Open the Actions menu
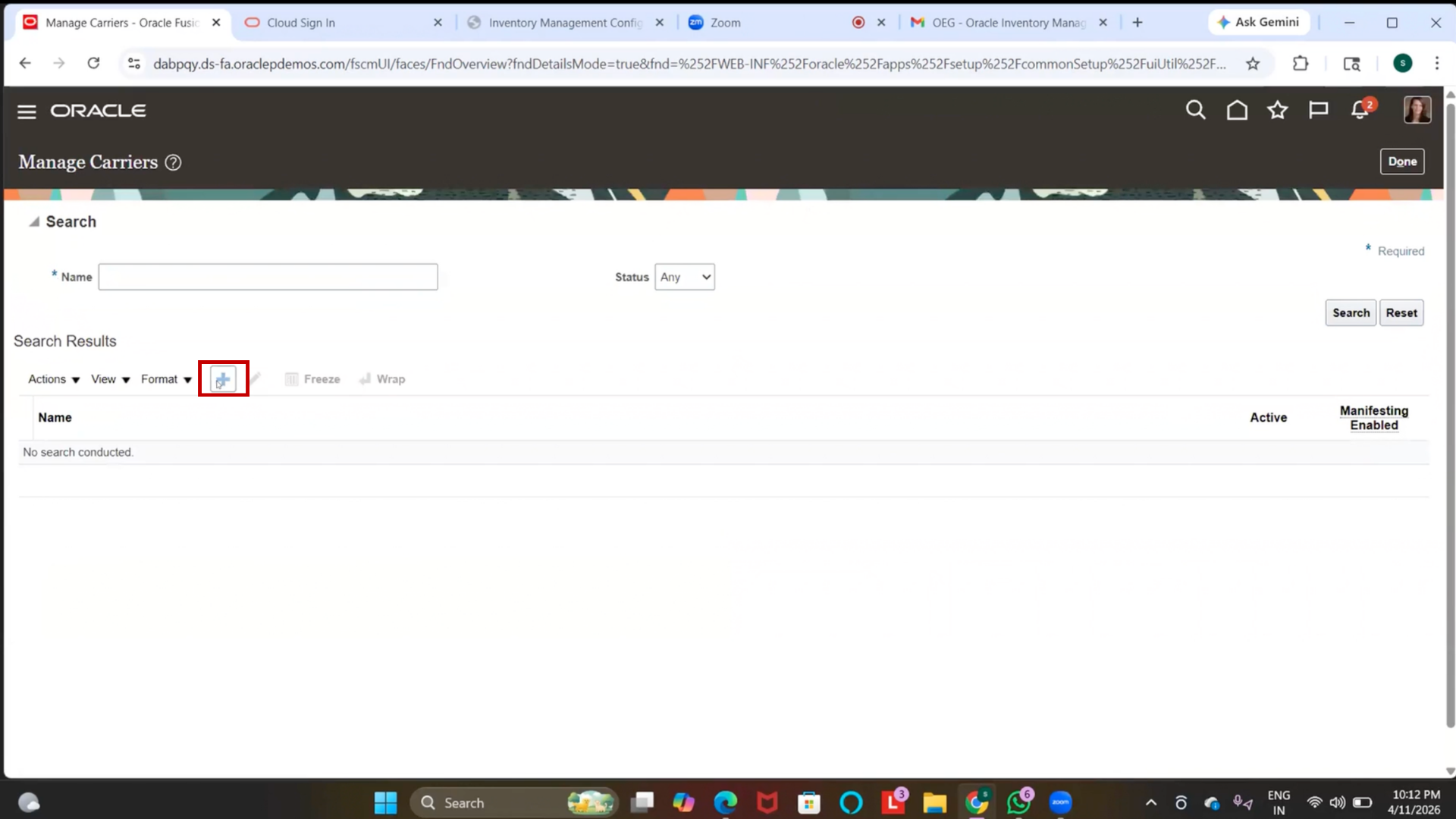Screen dimensions: 1456x819 [x=54, y=379]
